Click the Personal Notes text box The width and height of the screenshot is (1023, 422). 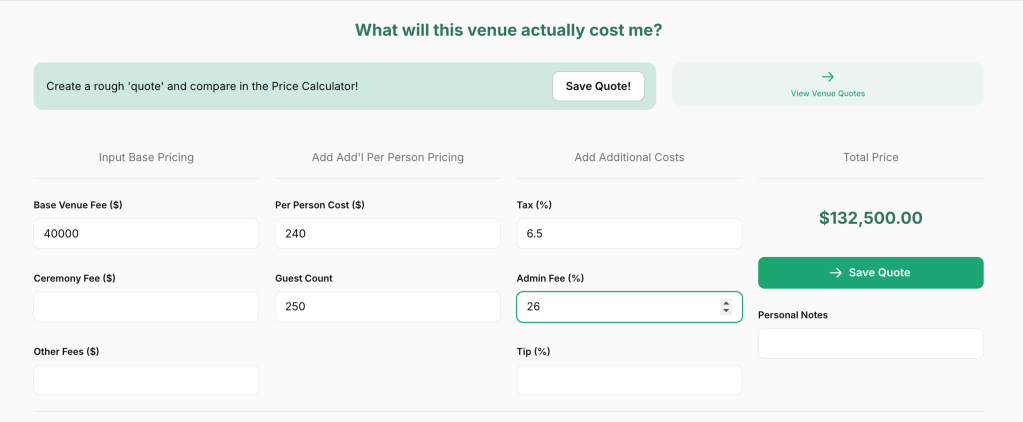click(x=870, y=343)
